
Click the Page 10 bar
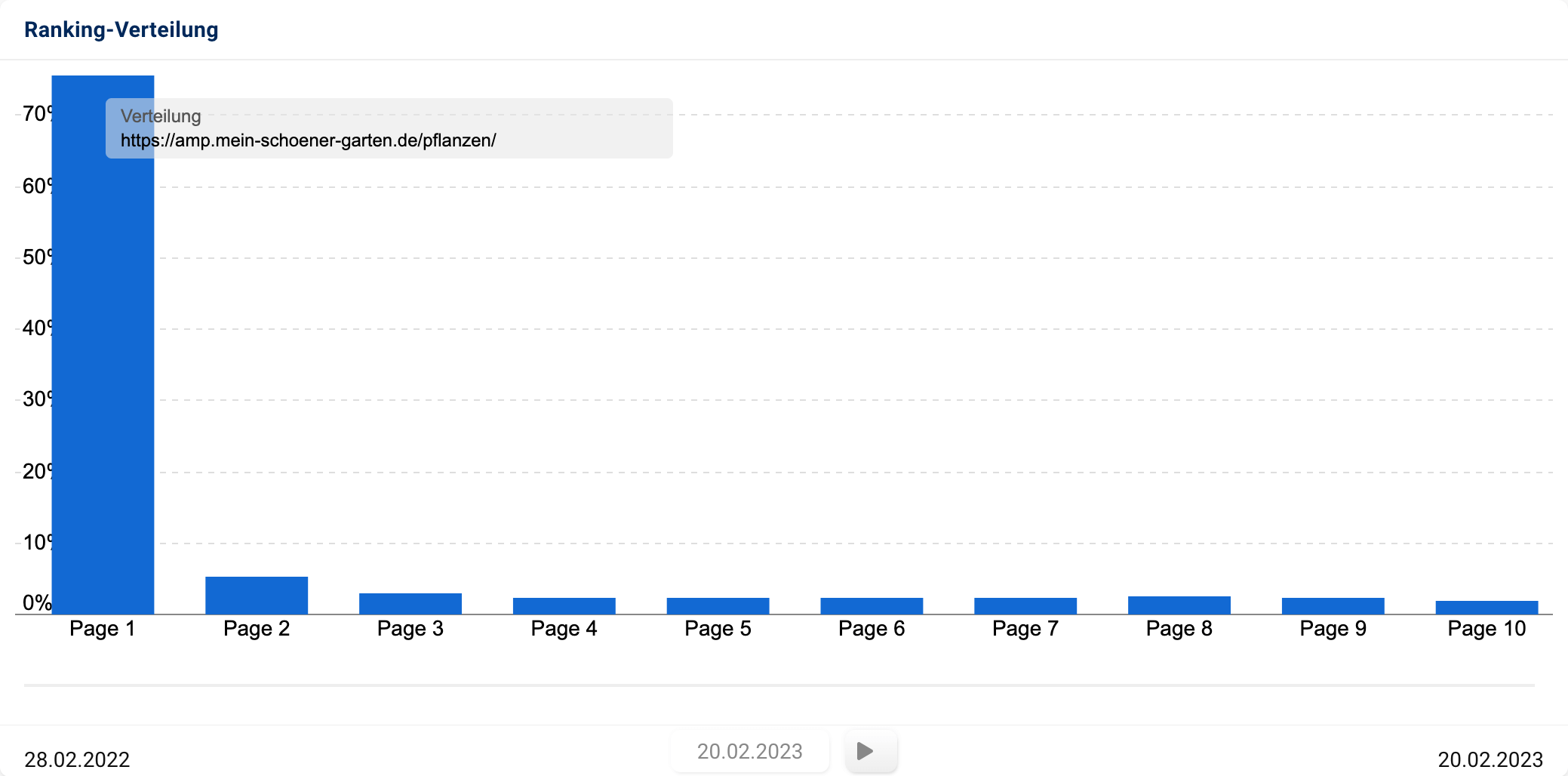point(1487,607)
